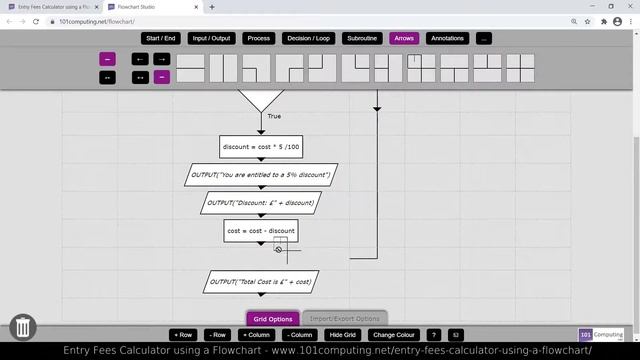The width and height of the screenshot is (640, 360).
Task: Pick the left-to-down corner connector shape
Action: click(x=256, y=69)
